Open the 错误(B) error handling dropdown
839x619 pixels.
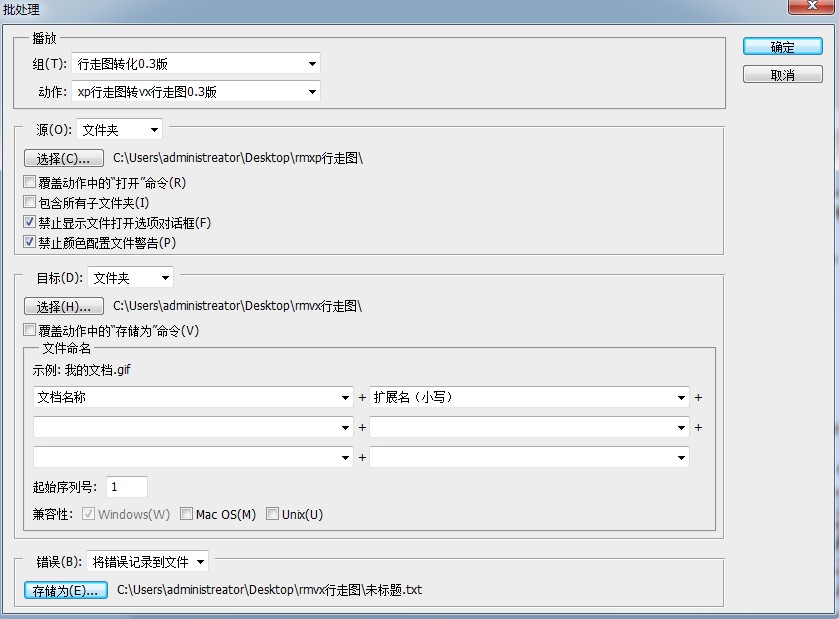pos(147,562)
